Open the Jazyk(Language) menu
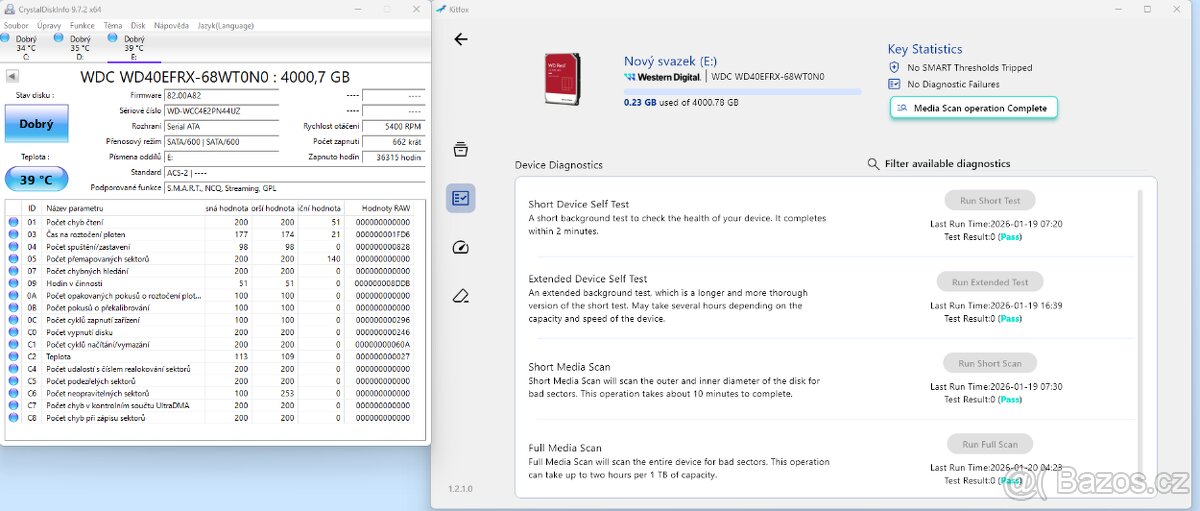Image resolution: width=1200 pixels, height=511 pixels. [225, 25]
